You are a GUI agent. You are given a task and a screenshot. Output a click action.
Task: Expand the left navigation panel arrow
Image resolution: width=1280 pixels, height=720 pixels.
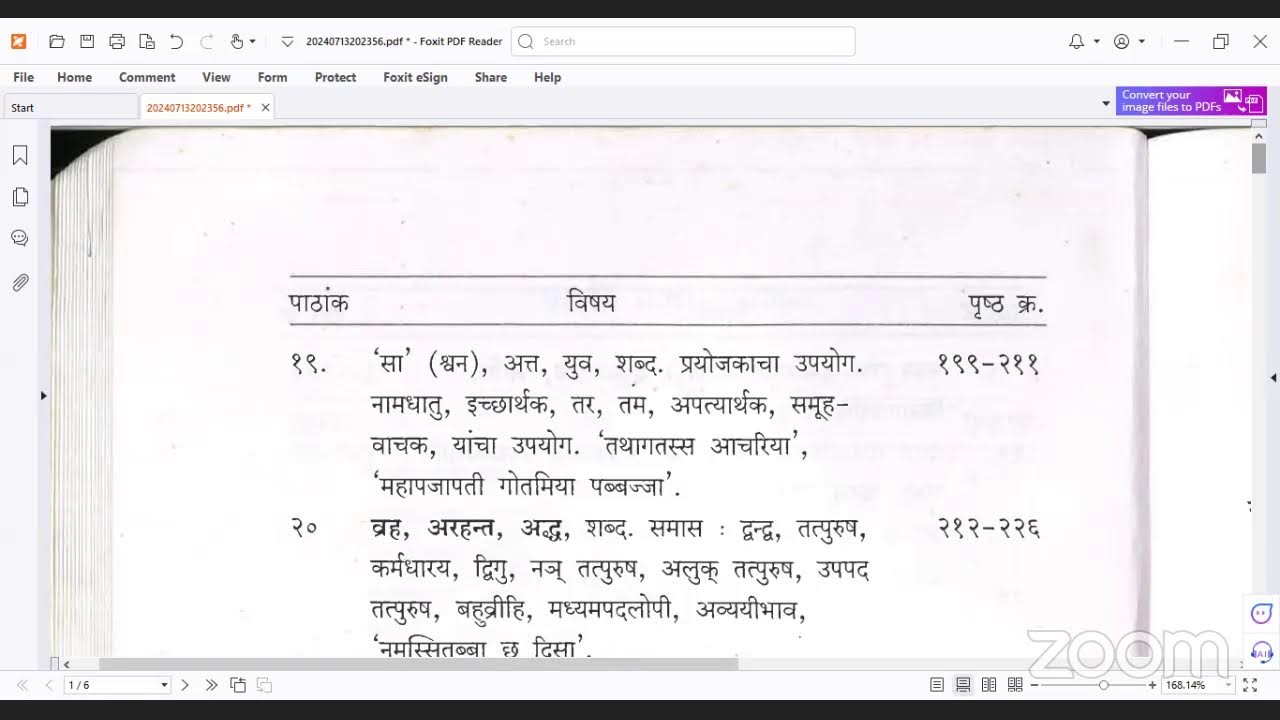43,395
